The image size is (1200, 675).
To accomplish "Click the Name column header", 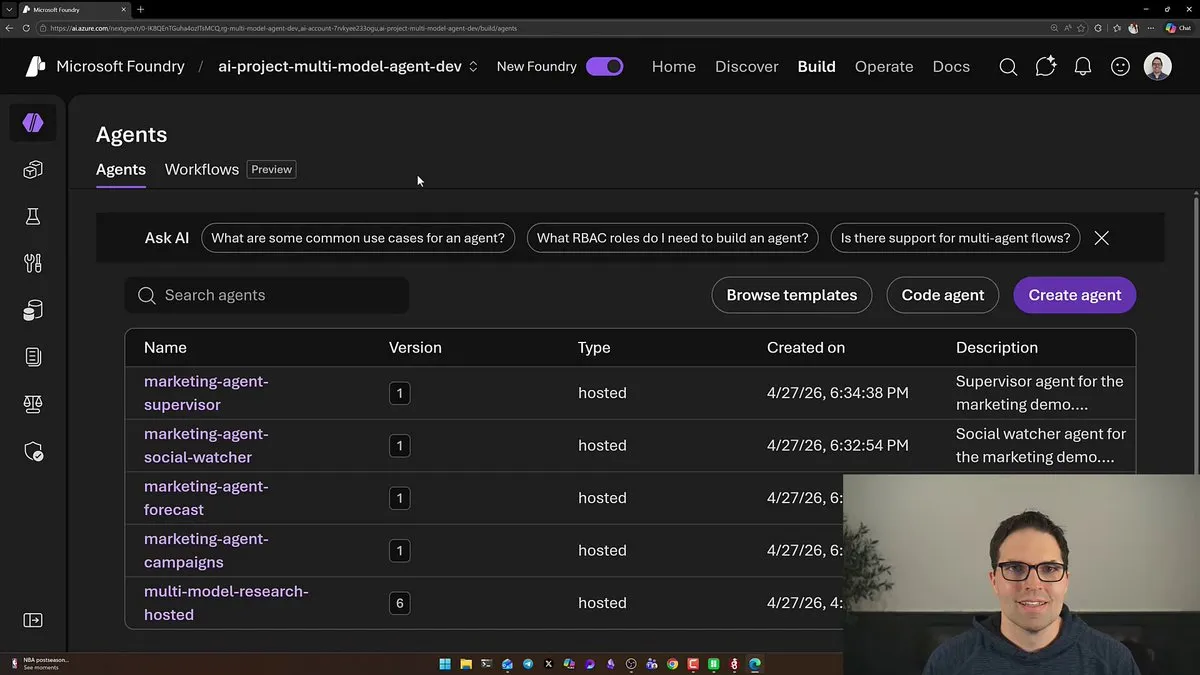I will pos(165,348).
